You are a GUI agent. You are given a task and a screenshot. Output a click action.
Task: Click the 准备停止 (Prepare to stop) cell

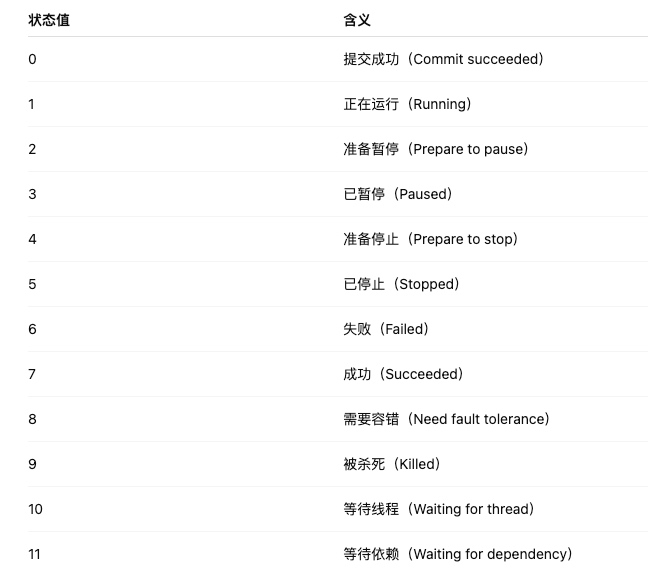pyautogui.click(x=430, y=239)
